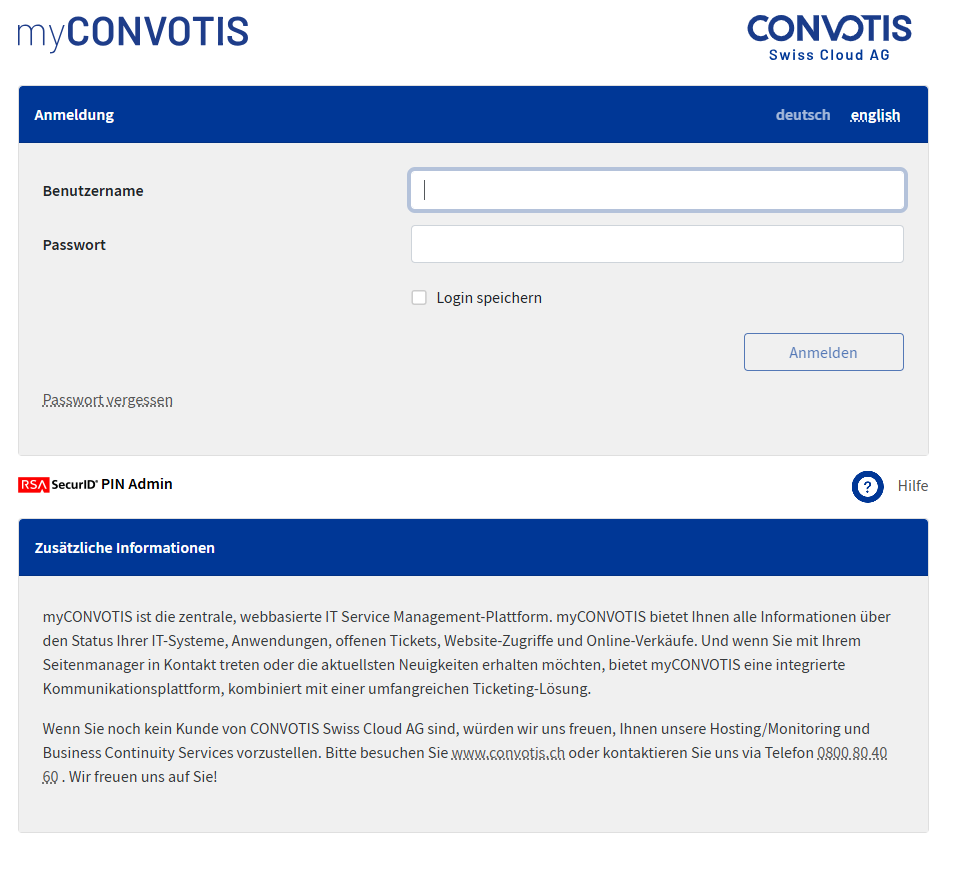Viewport: 979px width, 872px height.
Task: Click the phone number 0800 80 40 60
Action: 851,753
